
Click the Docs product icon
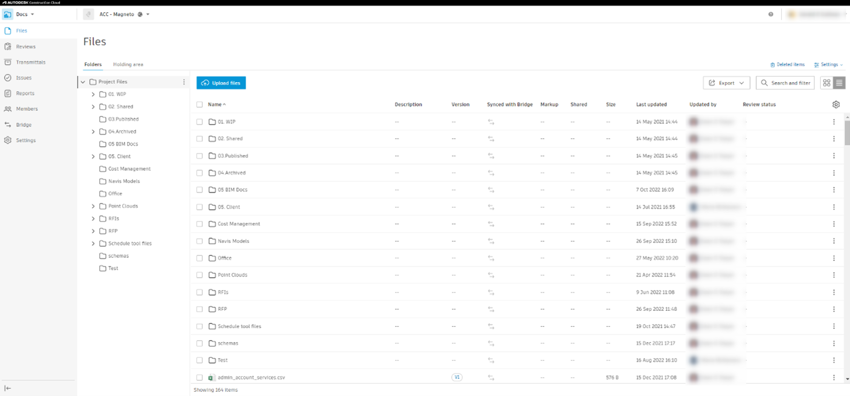click(x=8, y=14)
